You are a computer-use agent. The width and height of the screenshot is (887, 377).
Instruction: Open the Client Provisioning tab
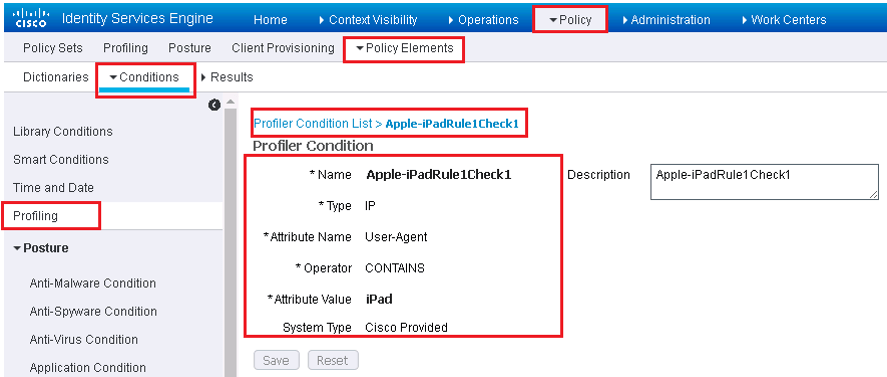pyautogui.click(x=283, y=48)
